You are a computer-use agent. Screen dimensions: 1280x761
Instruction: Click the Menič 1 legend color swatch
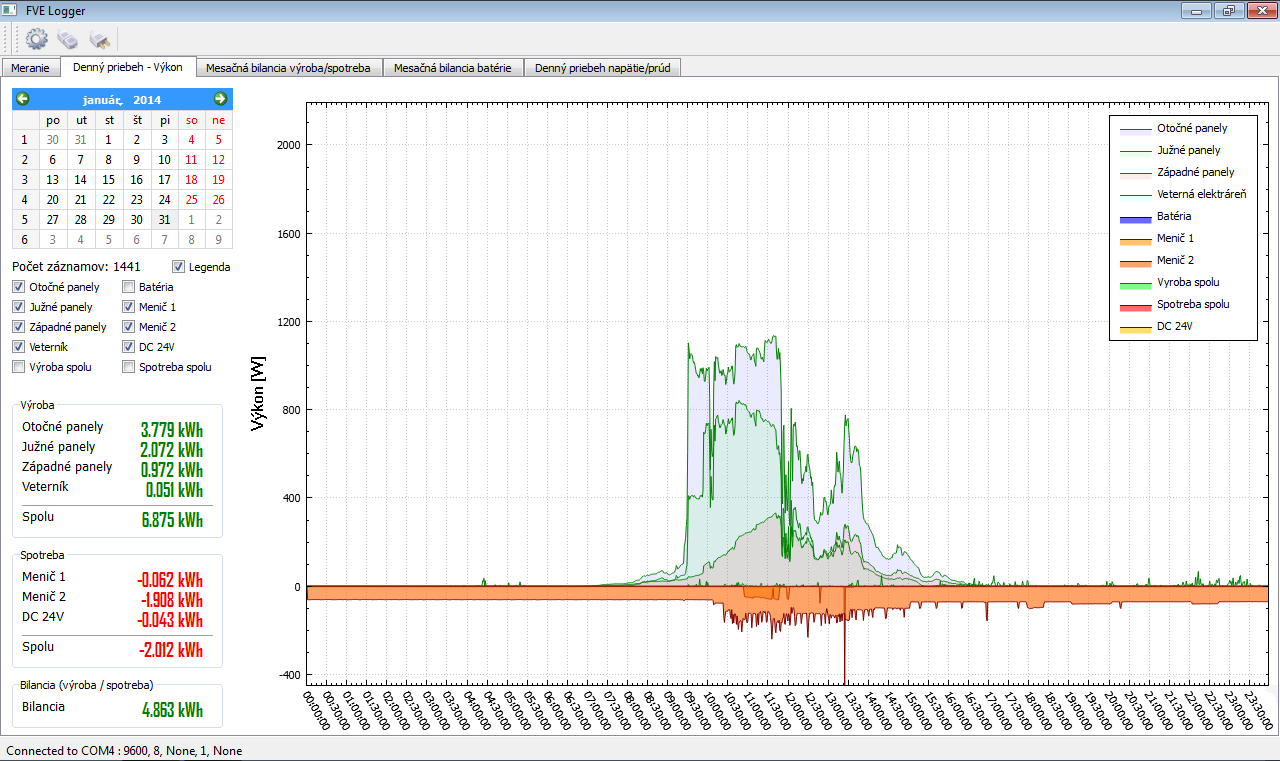point(1134,240)
